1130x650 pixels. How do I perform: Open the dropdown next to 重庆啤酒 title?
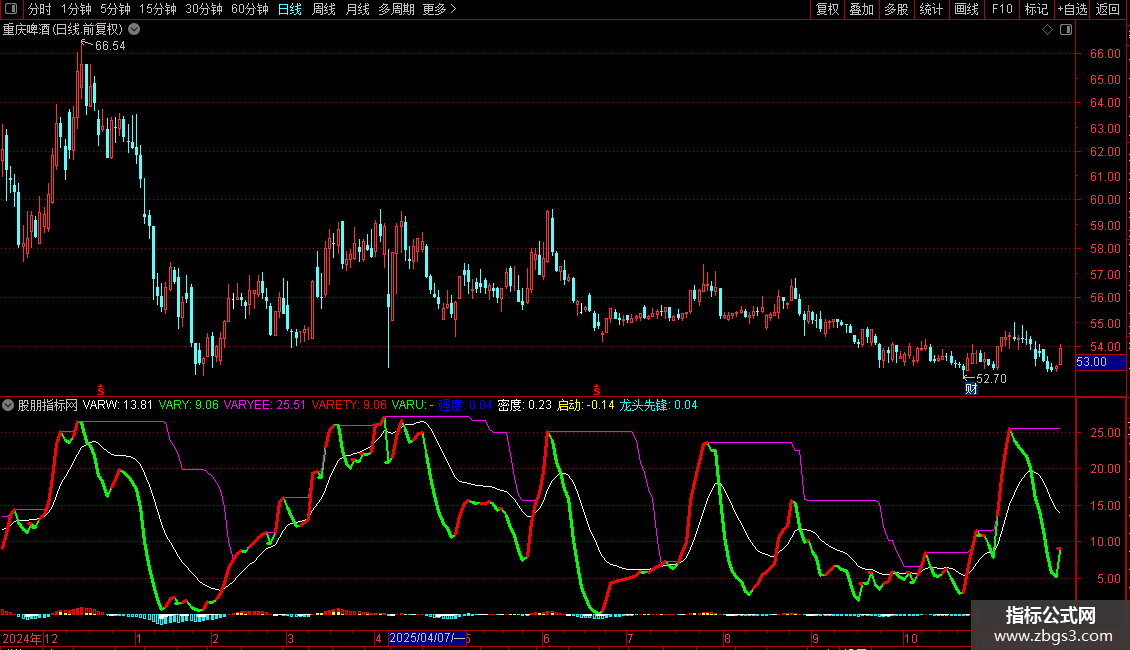[134, 30]
